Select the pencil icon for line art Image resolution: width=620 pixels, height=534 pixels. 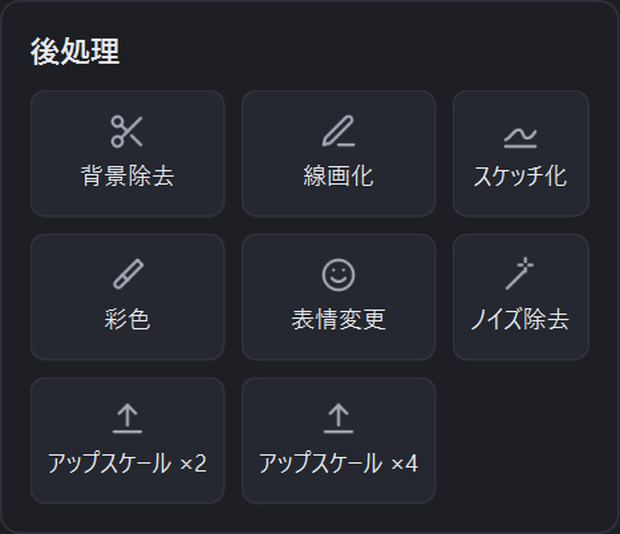(338, 132)
